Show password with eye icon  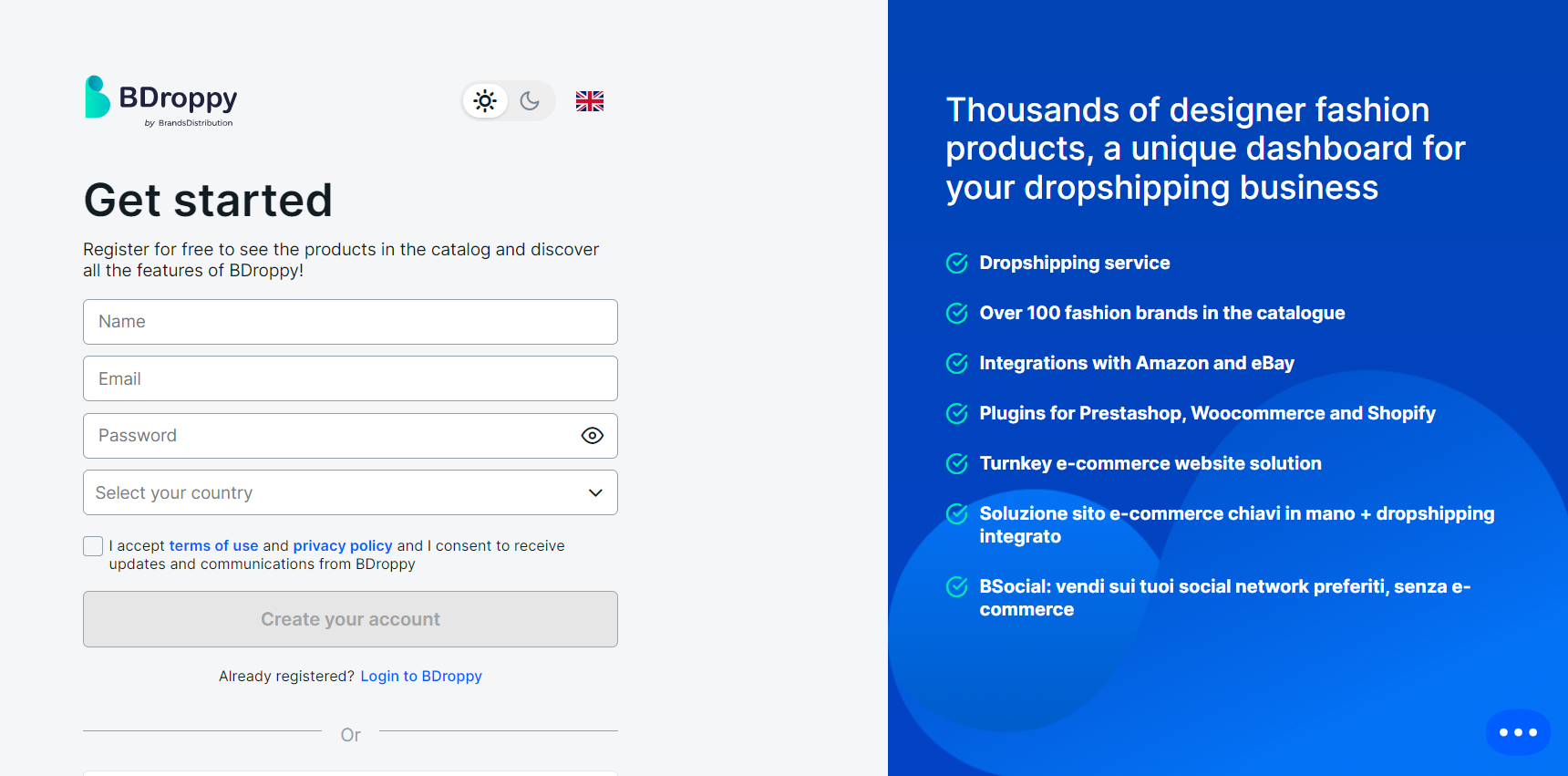(x=593, y=436)
